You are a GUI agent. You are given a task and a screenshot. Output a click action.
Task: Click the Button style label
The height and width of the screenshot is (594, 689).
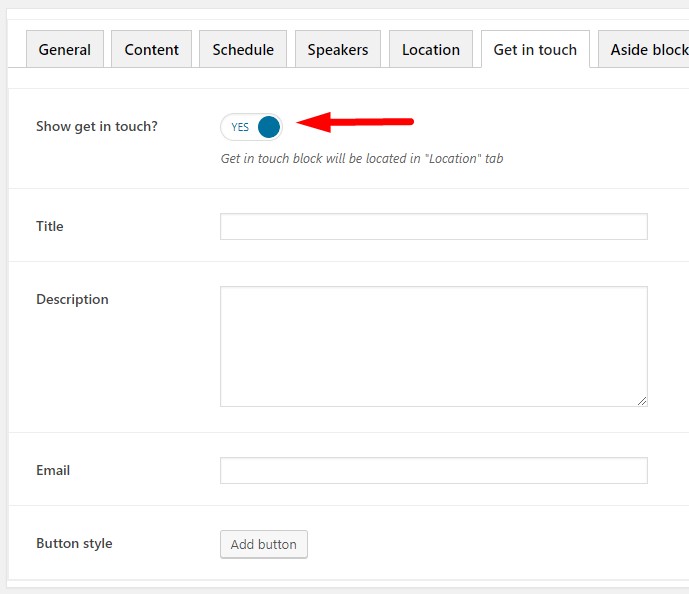point(74,544)
